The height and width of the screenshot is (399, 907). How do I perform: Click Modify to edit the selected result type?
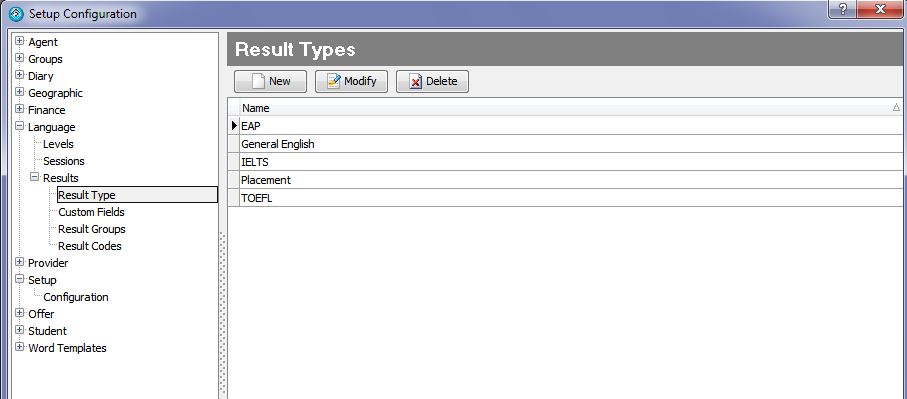click(x=351, y=82)
